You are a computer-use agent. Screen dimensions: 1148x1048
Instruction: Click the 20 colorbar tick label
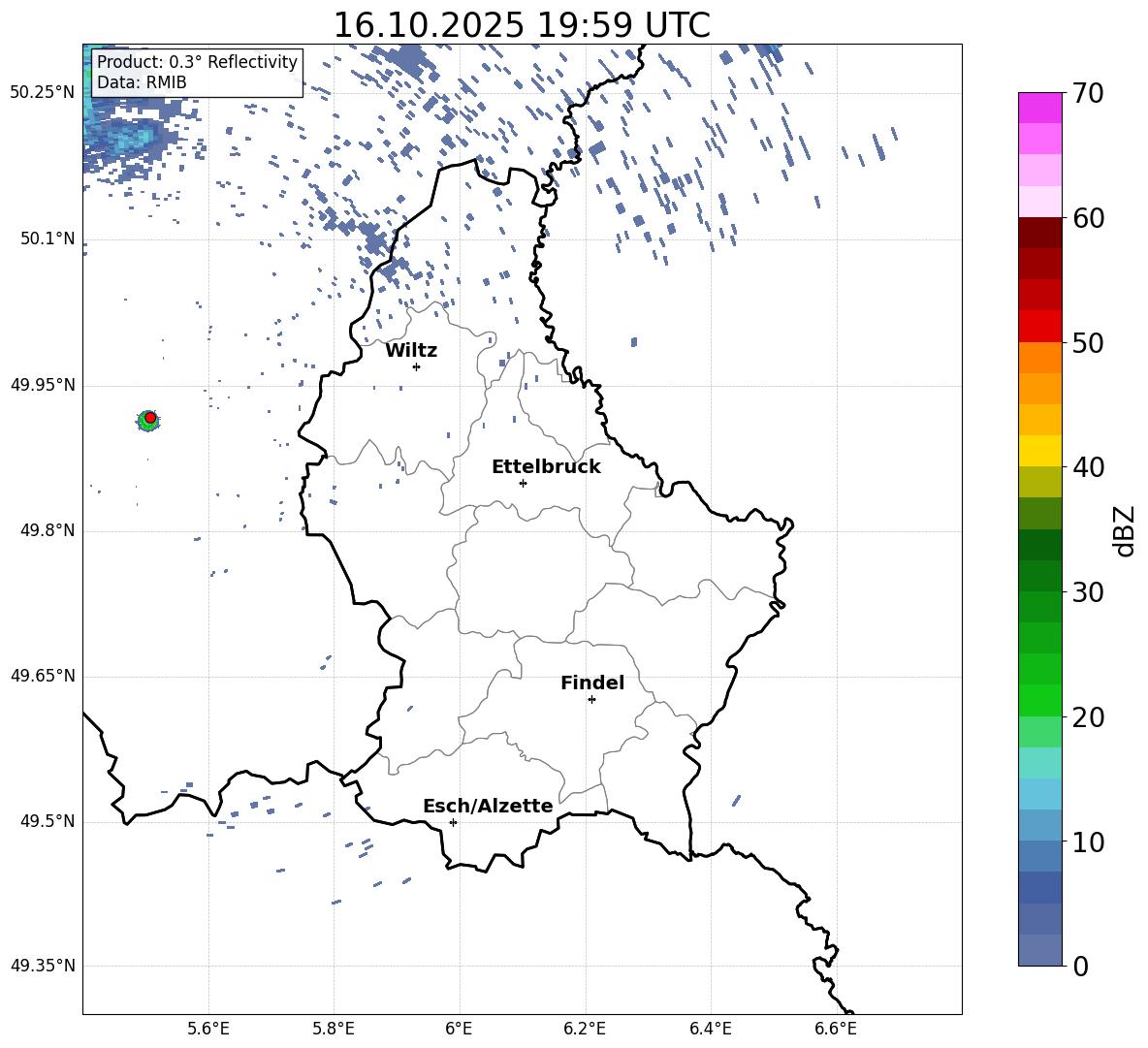[x=1088, y=717]
